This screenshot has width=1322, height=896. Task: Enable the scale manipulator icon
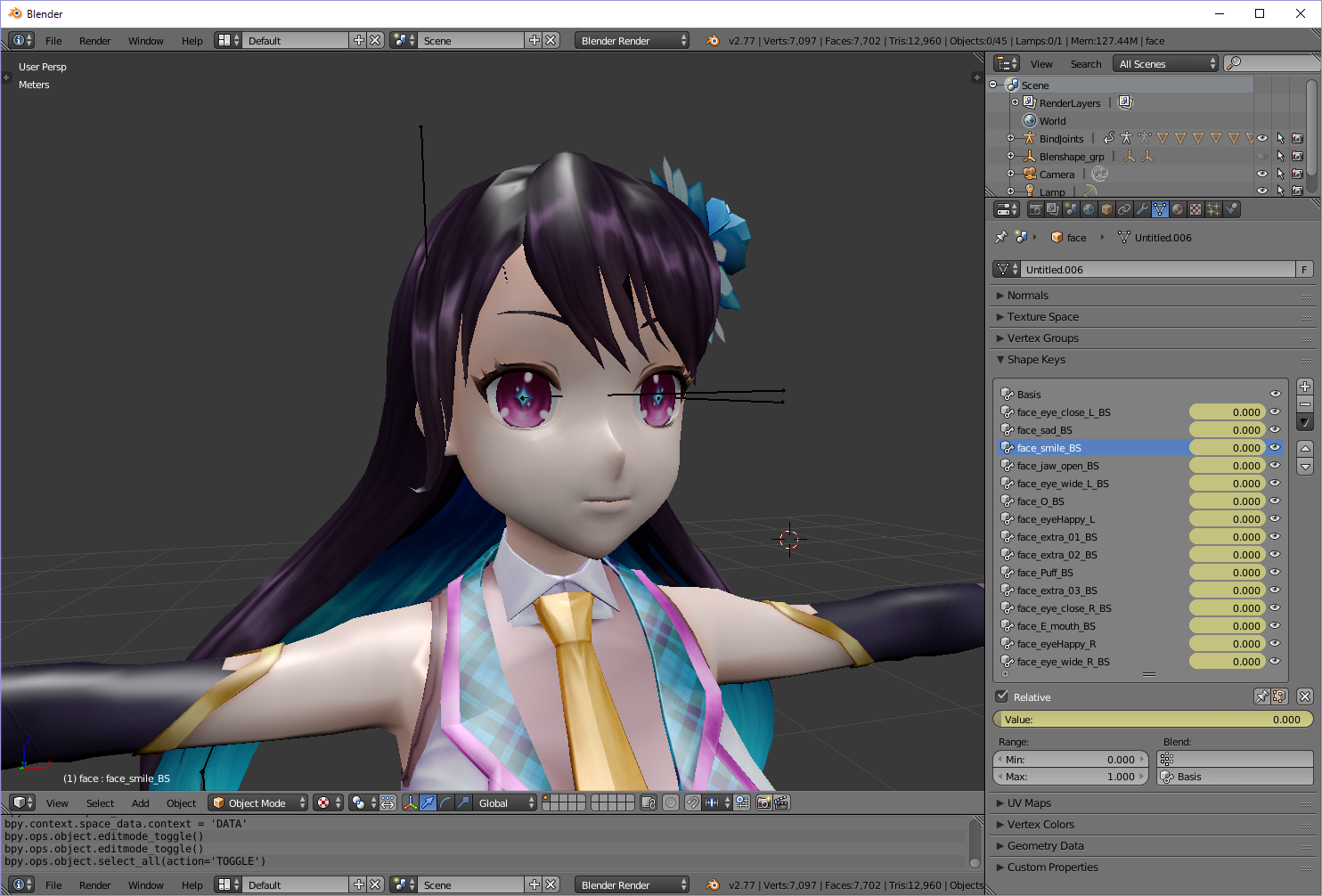click(463, 802)
